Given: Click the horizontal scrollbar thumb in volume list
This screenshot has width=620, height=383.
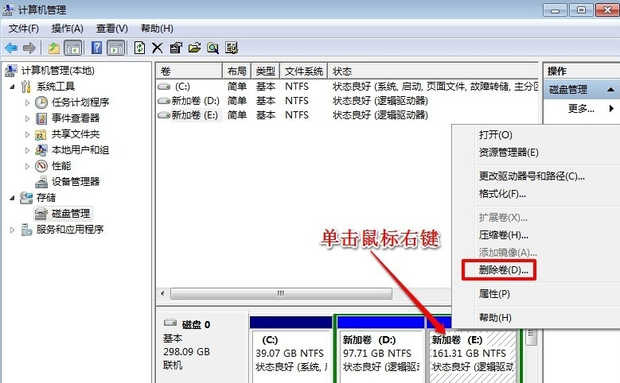Looking at the screenshot, I should pyautogui.click(x=281, y=294).
